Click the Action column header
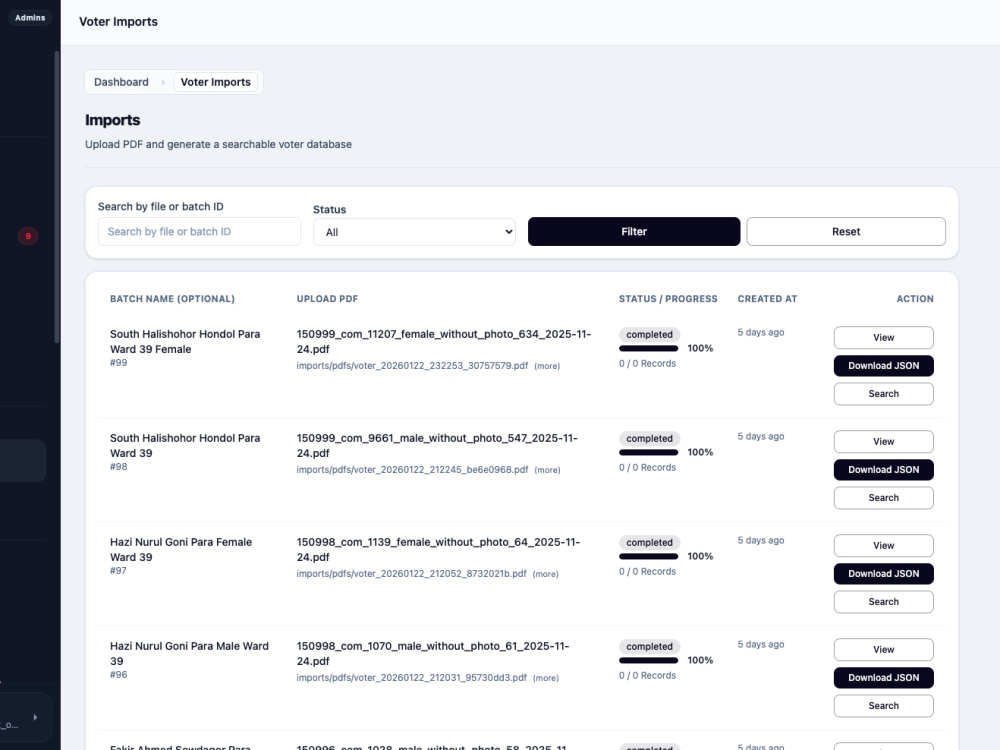The width and height of the screenshot is (1000, 750). tap(915, 298)
